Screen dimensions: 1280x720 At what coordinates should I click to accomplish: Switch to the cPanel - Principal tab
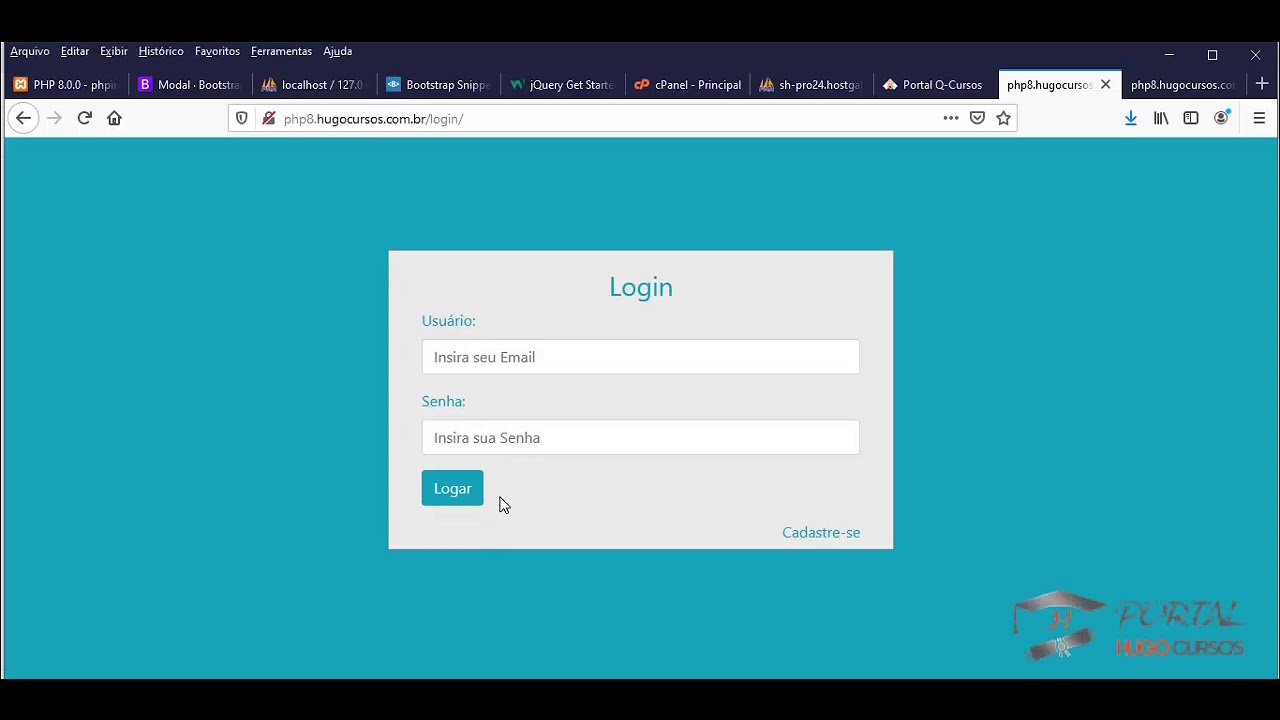[686, 85]
